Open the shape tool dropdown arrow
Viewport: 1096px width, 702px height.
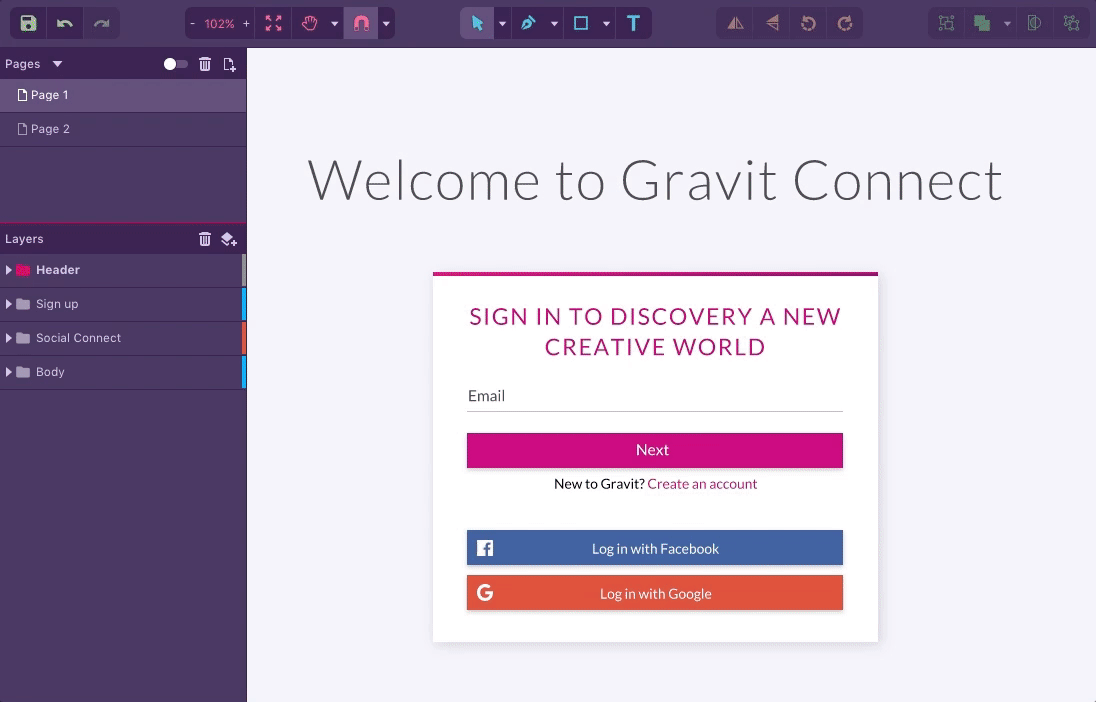tap(606, 24)
